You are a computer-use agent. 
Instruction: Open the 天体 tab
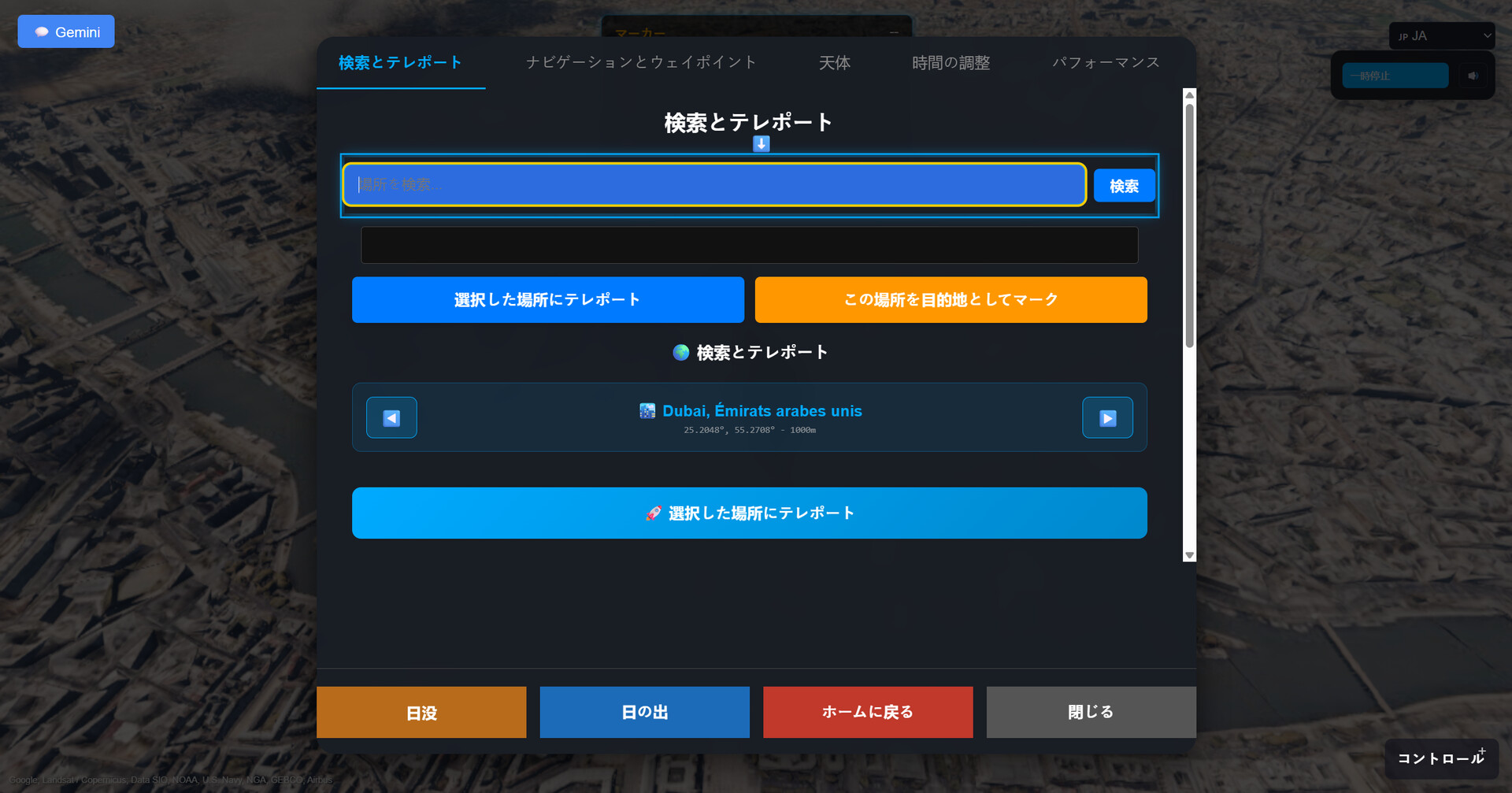(834, 62)
